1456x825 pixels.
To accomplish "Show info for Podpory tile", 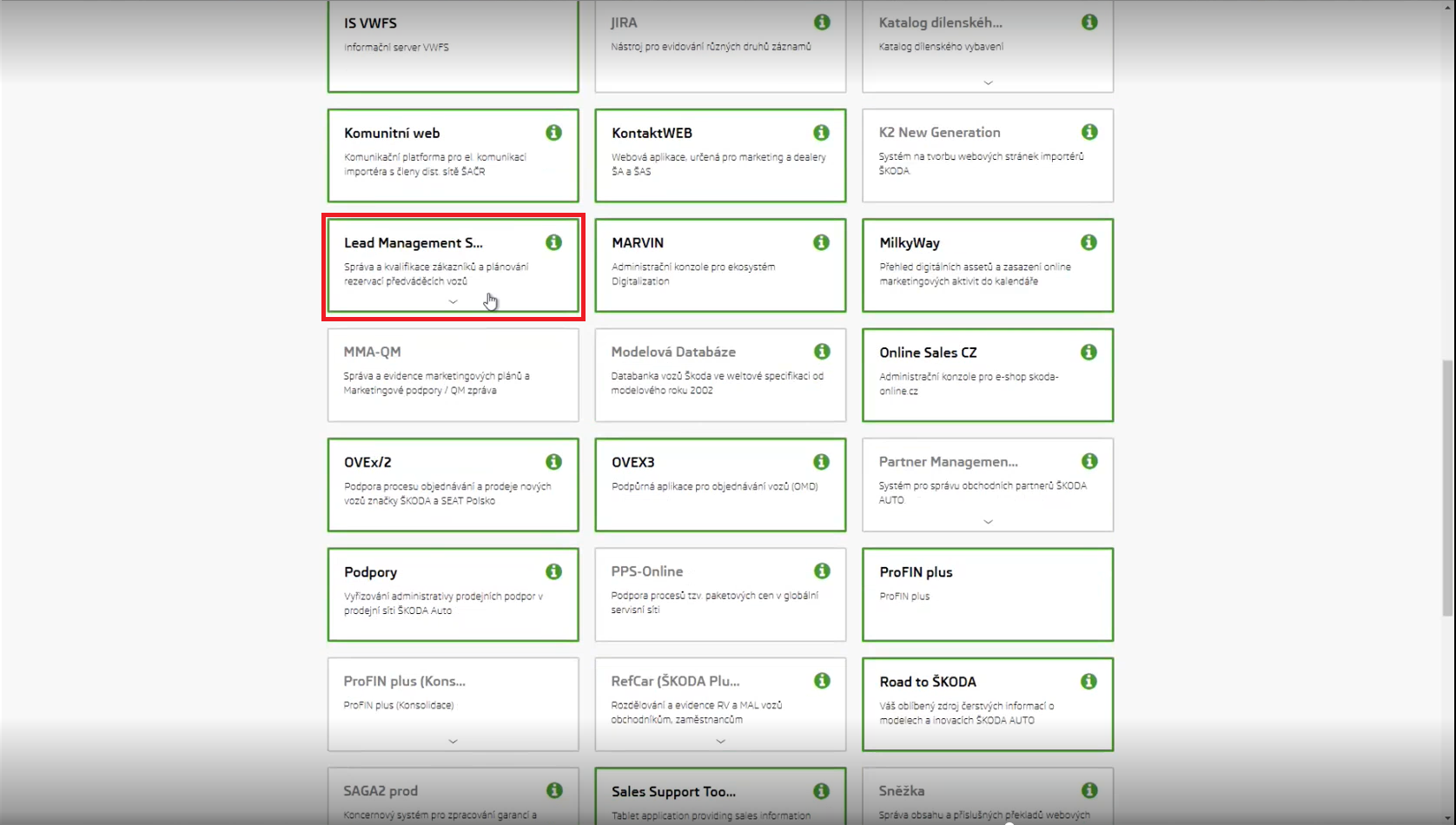I will (x=553, y=571).
